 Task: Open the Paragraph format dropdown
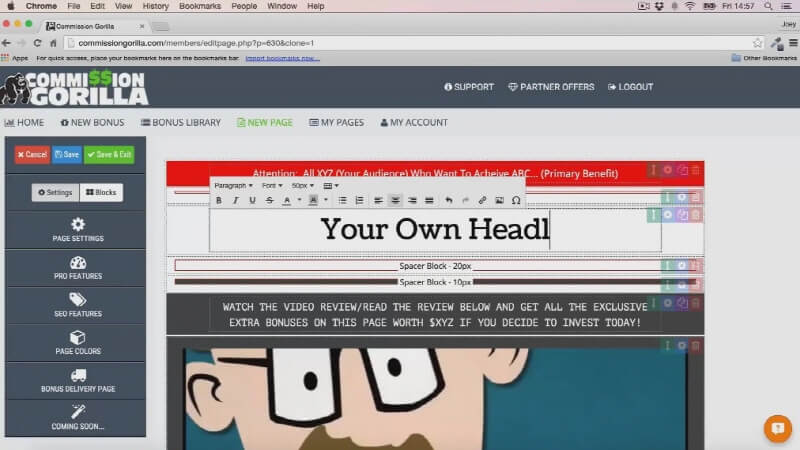tap(233, 186)
